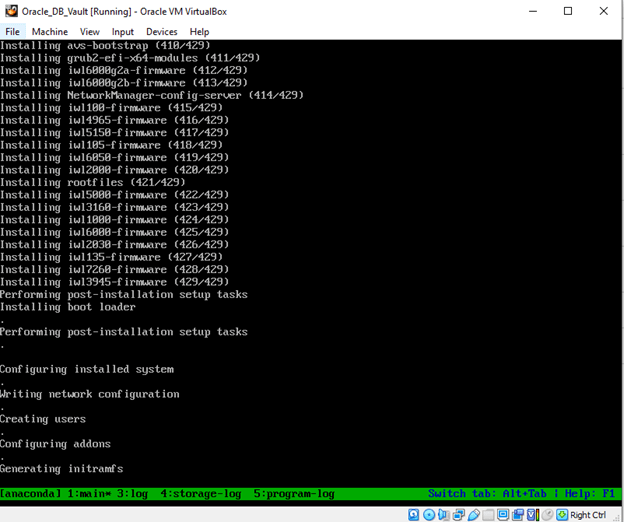624x522 pixels.
Task: Open the Help menu
Action: 199,31
